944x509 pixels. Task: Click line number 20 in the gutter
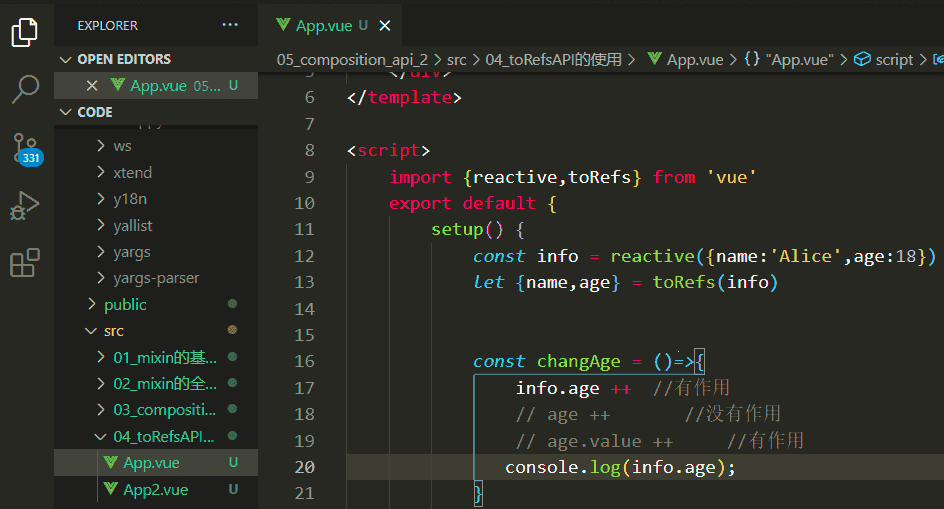[x=305, y=467]
